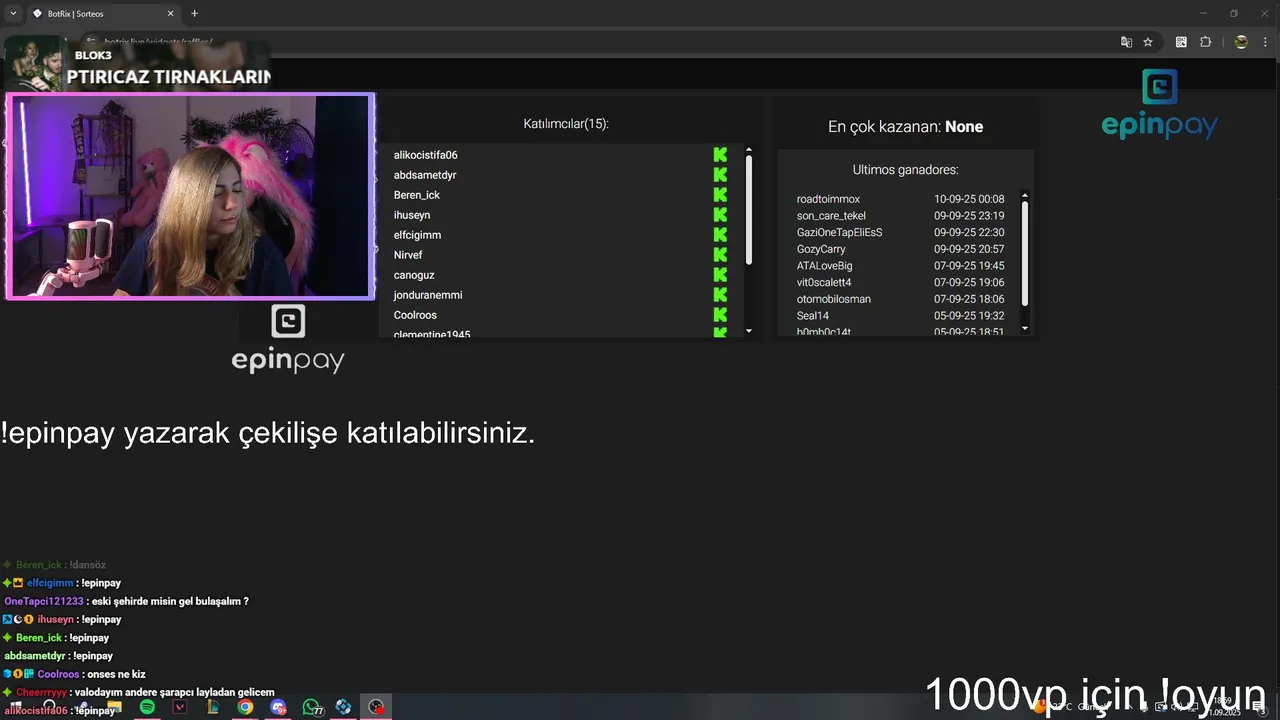Select participant abdsametdyr
Viewport: 1280px width, 720px height.
(425, 175)
